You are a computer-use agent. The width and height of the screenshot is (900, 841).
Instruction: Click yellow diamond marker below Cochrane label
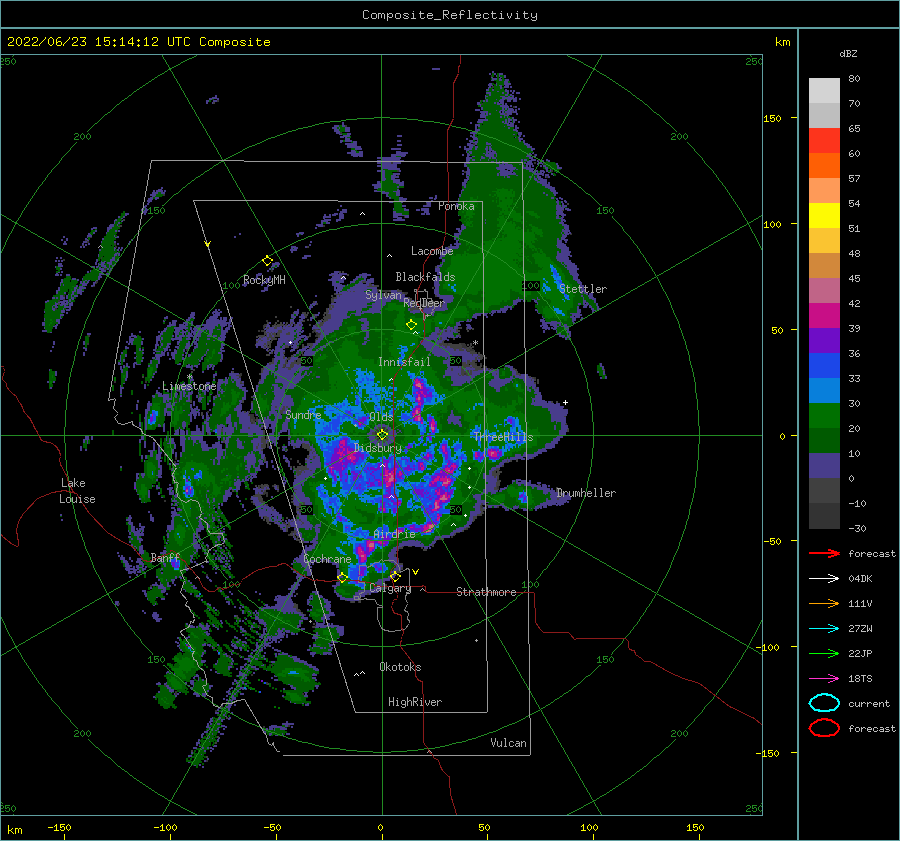342,578
